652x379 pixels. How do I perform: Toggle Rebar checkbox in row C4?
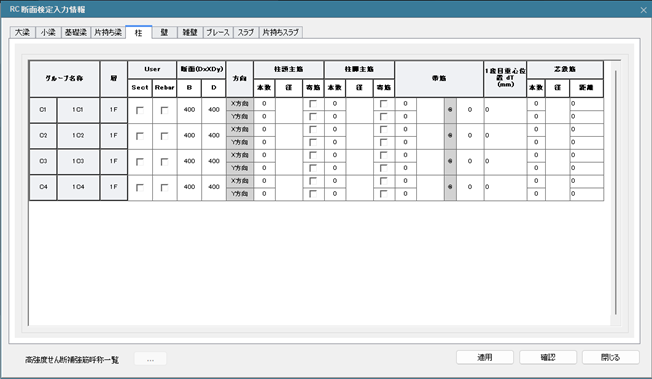point(165,188)
